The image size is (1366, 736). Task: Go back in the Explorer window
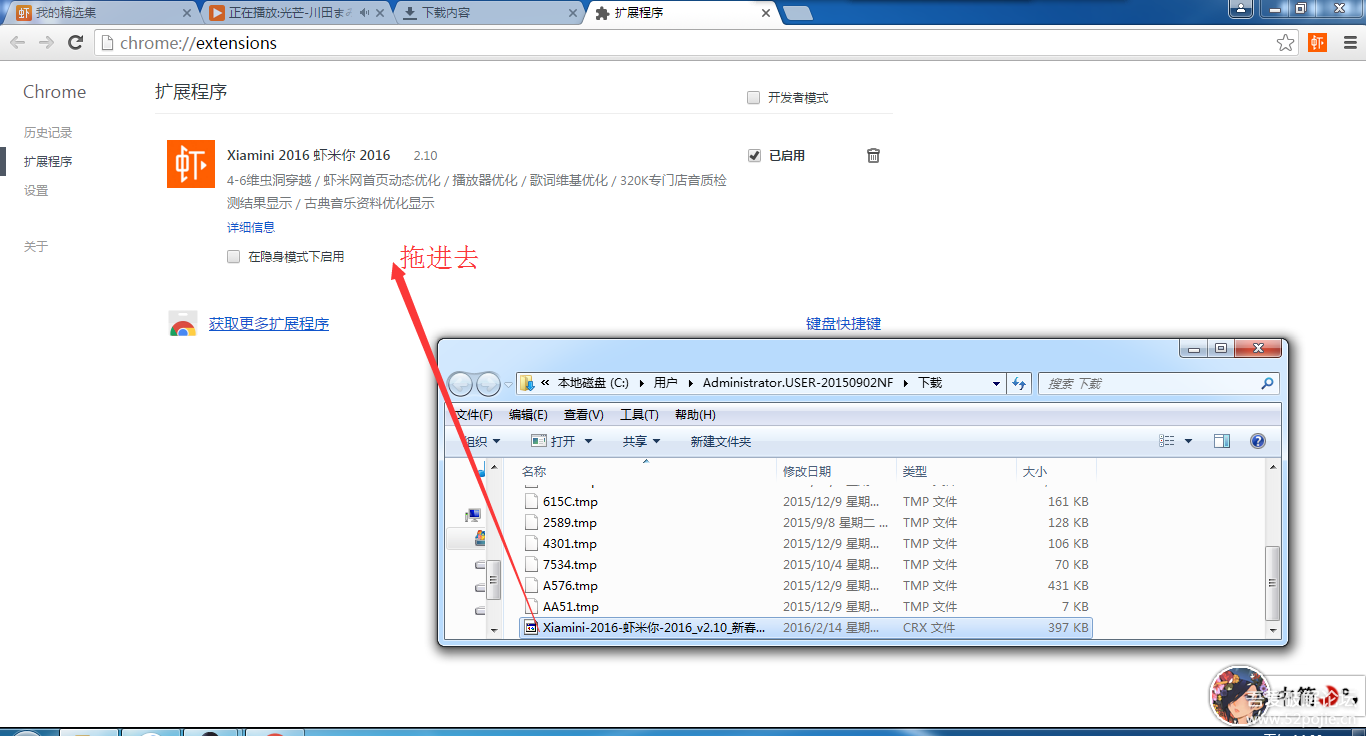click(x=461, y=383)
